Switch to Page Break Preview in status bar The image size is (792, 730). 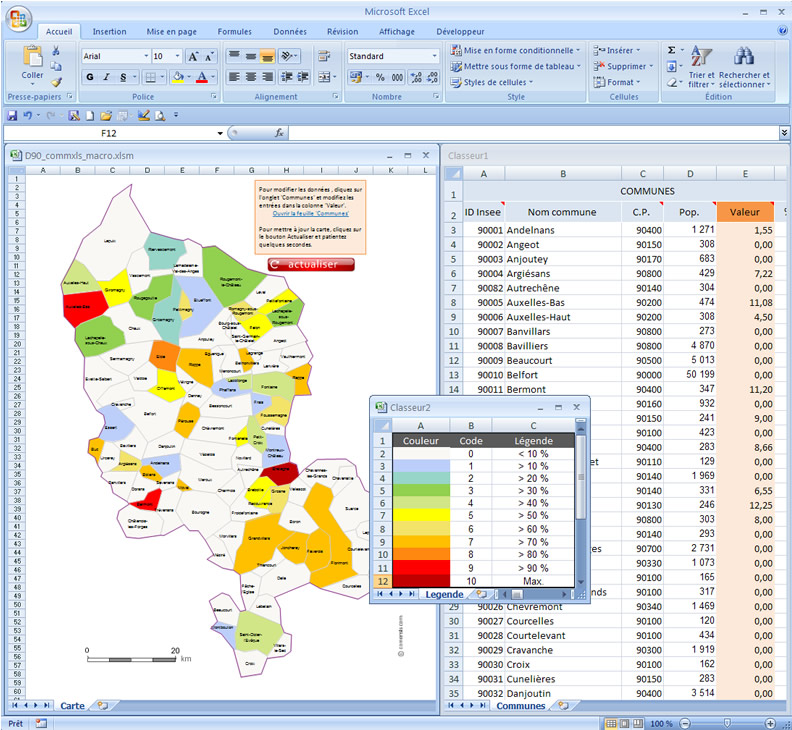638,723
